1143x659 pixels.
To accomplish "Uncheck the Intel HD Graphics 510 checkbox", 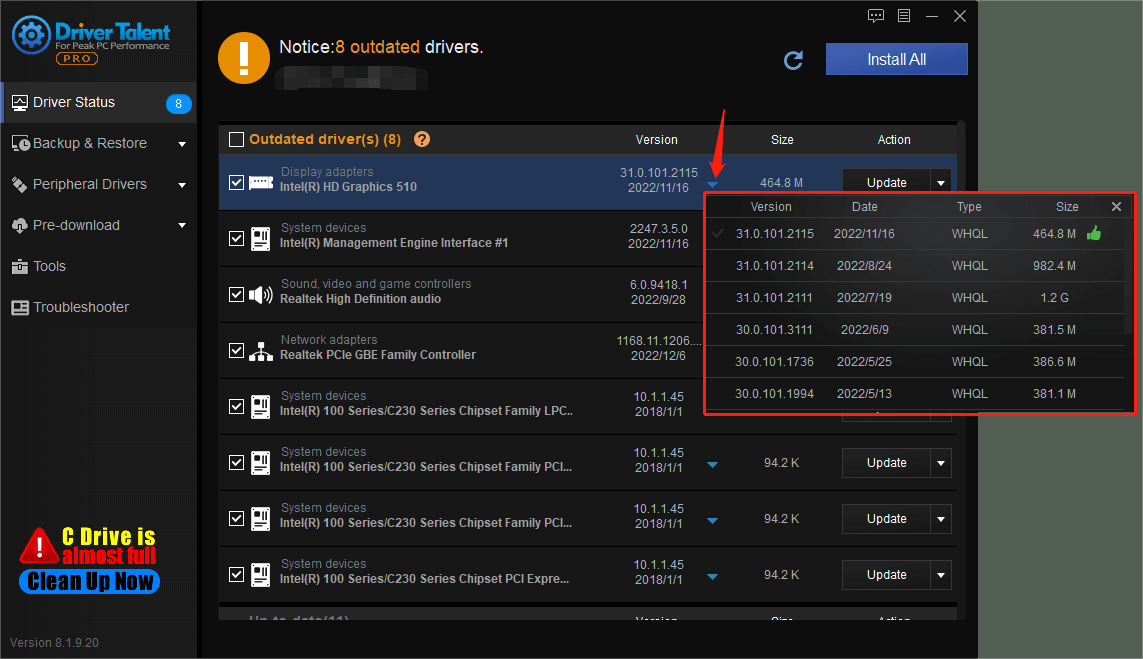I will click(236, 182).
